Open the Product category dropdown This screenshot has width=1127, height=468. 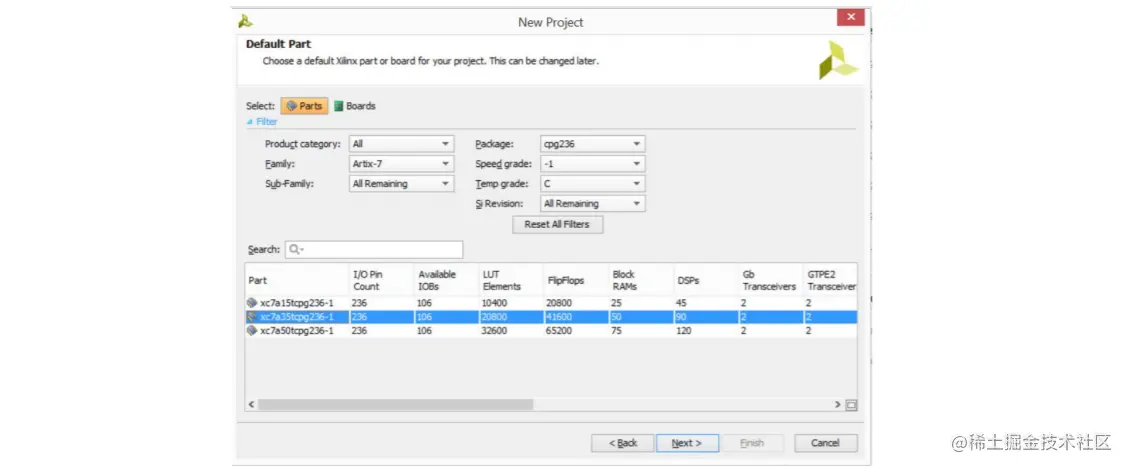401,144
